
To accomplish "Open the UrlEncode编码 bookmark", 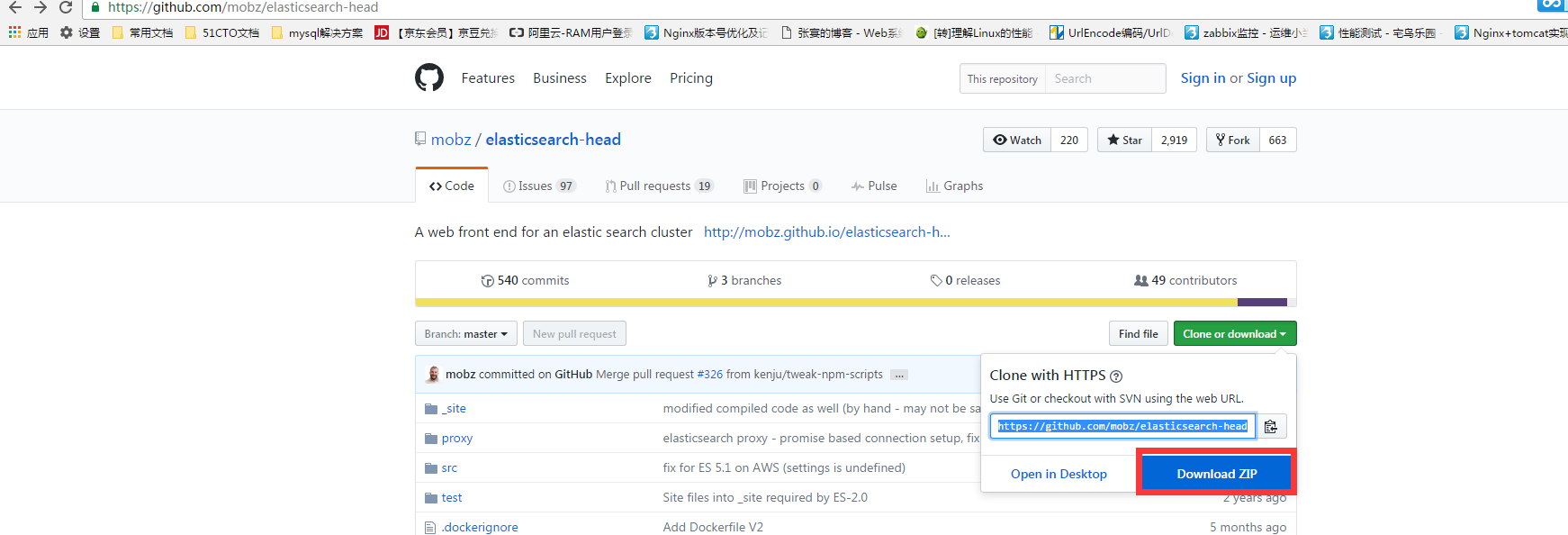I will coord(1111,32).
